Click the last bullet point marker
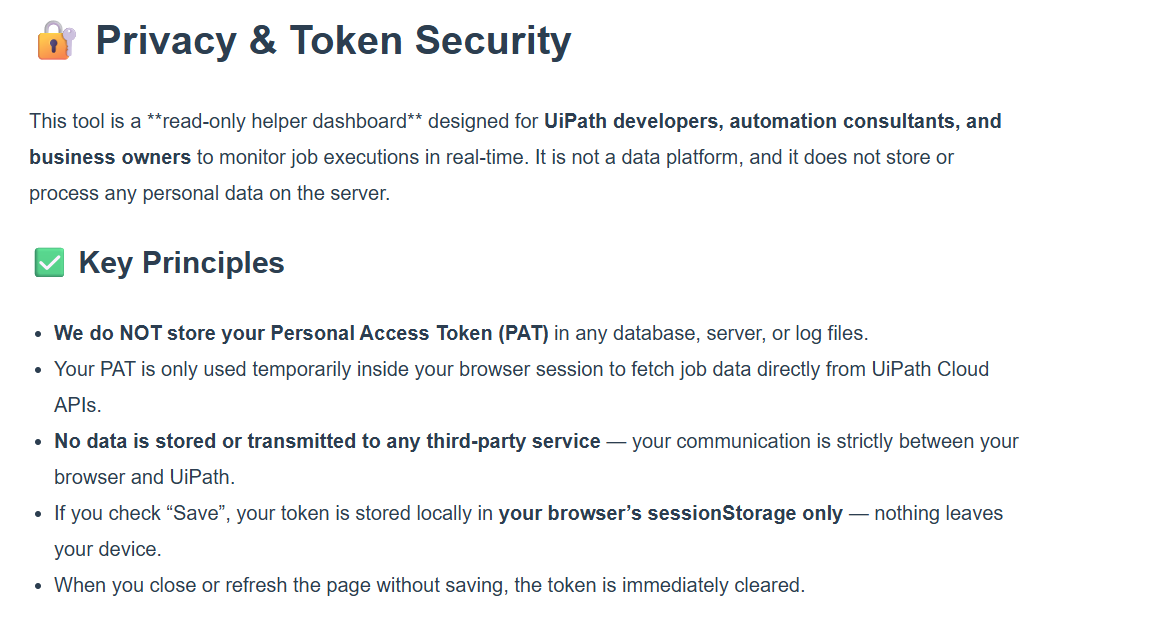The image size is (1165, 627). 38,587
